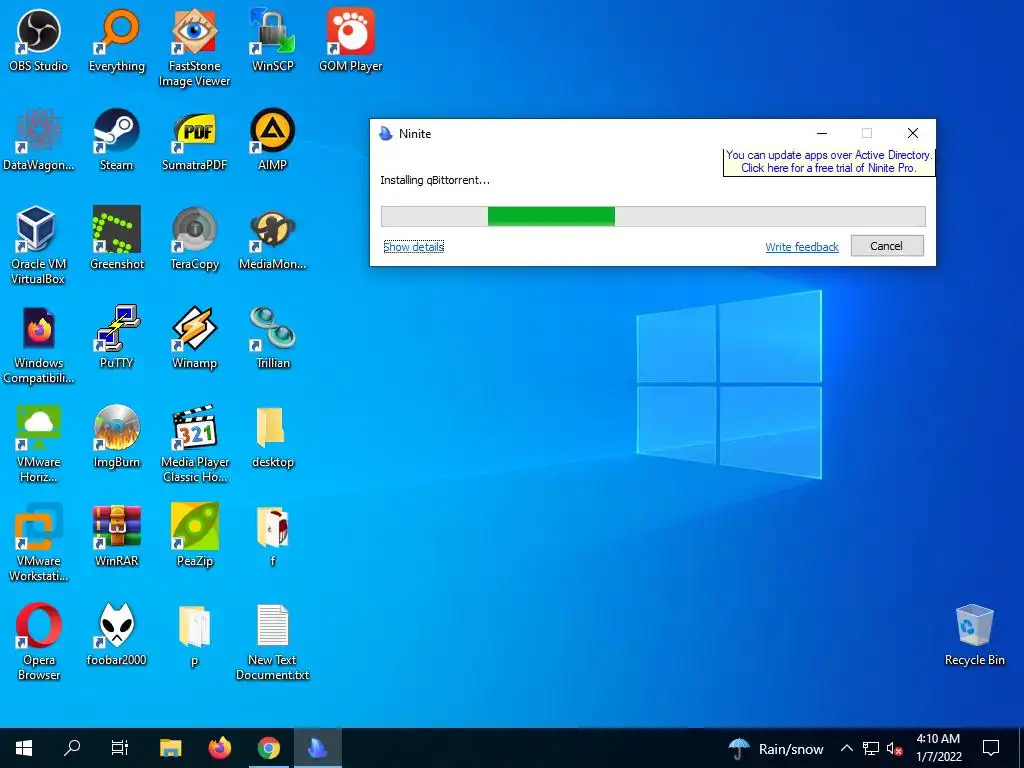
Task: Select the Everything search desktop icon
Action: tap(117, 40)
